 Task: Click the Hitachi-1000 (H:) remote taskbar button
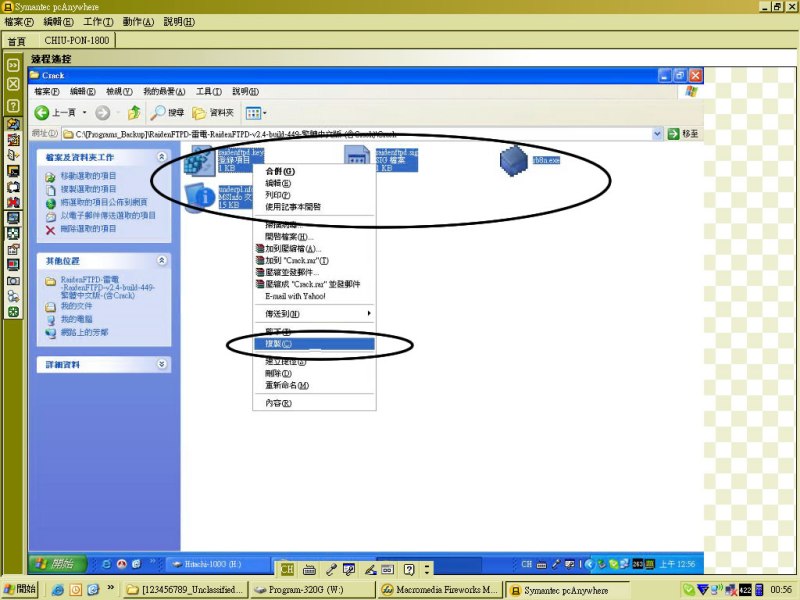[218, 564]
